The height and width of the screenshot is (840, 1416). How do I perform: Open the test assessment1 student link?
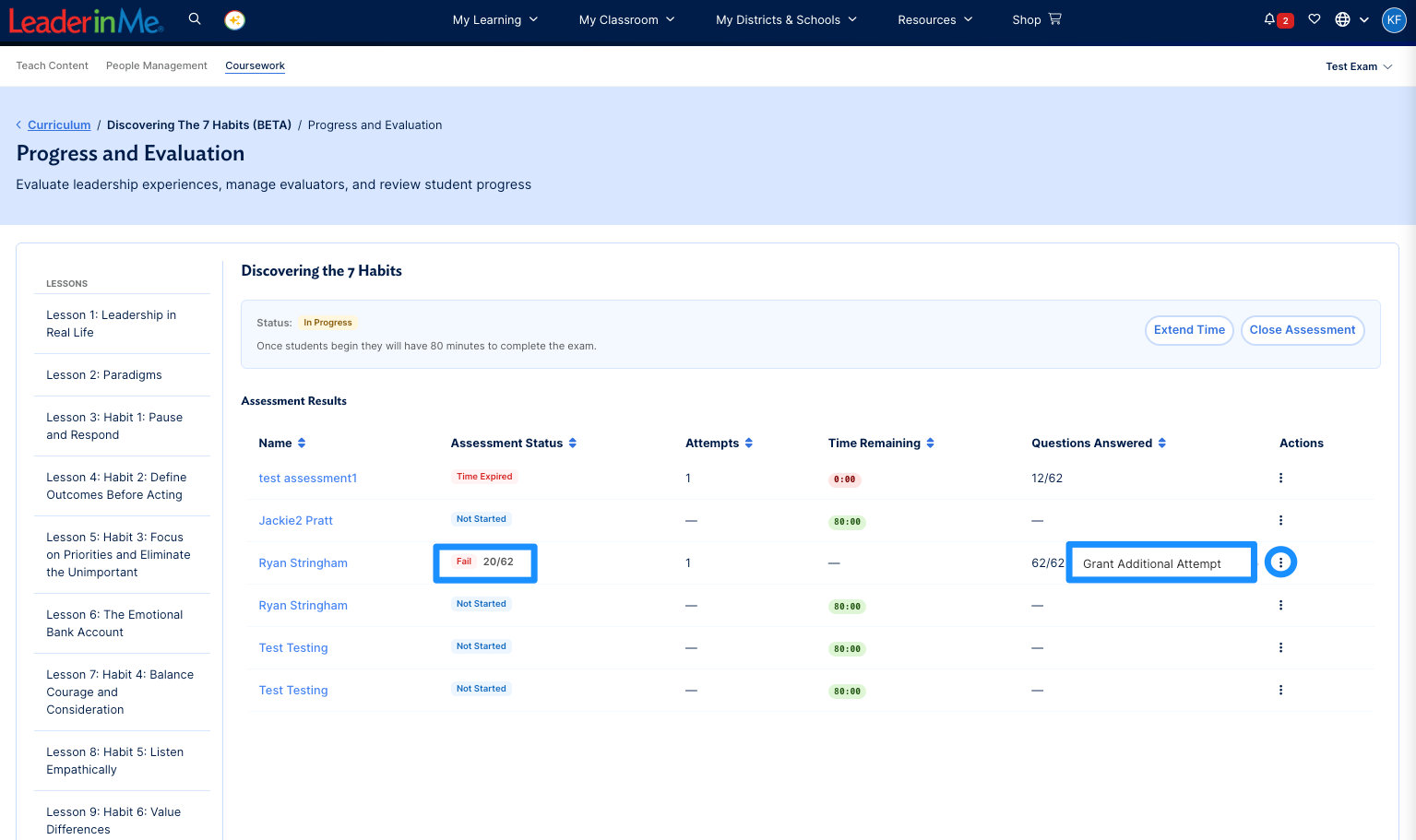point(308,478)
